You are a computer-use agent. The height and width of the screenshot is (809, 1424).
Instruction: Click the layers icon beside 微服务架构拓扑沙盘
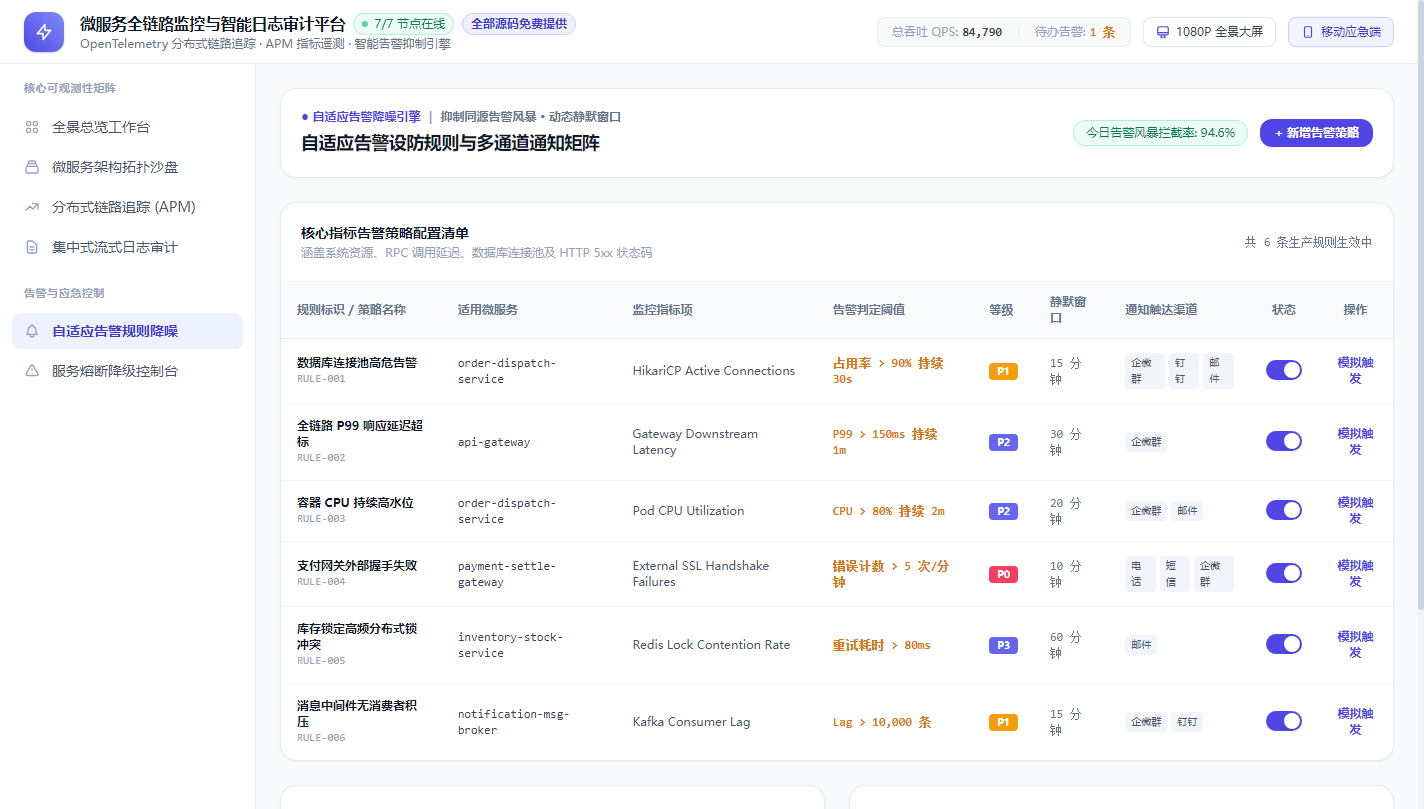32,167
